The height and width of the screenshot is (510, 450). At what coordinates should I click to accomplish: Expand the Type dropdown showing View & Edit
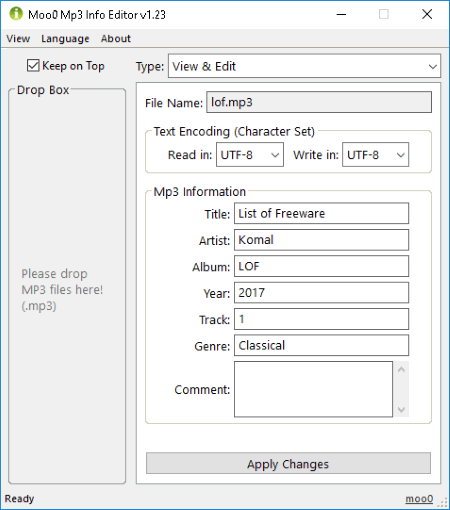pos(304,66)
